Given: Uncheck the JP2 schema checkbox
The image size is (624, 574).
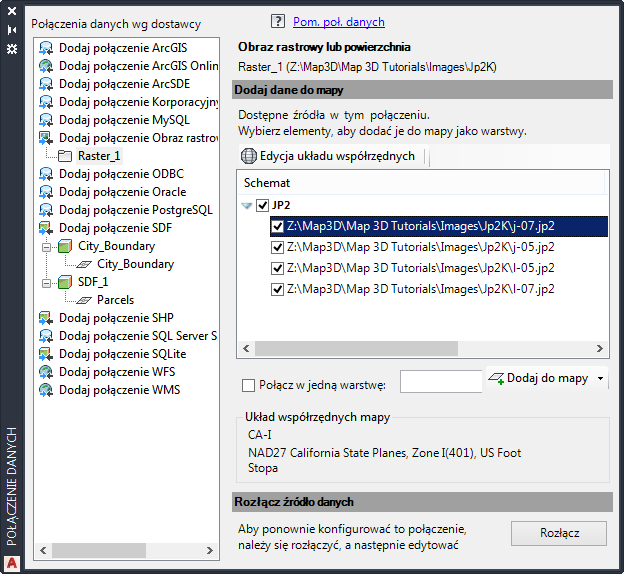Looking at the screenshot, I should click(x=262, y=205).
